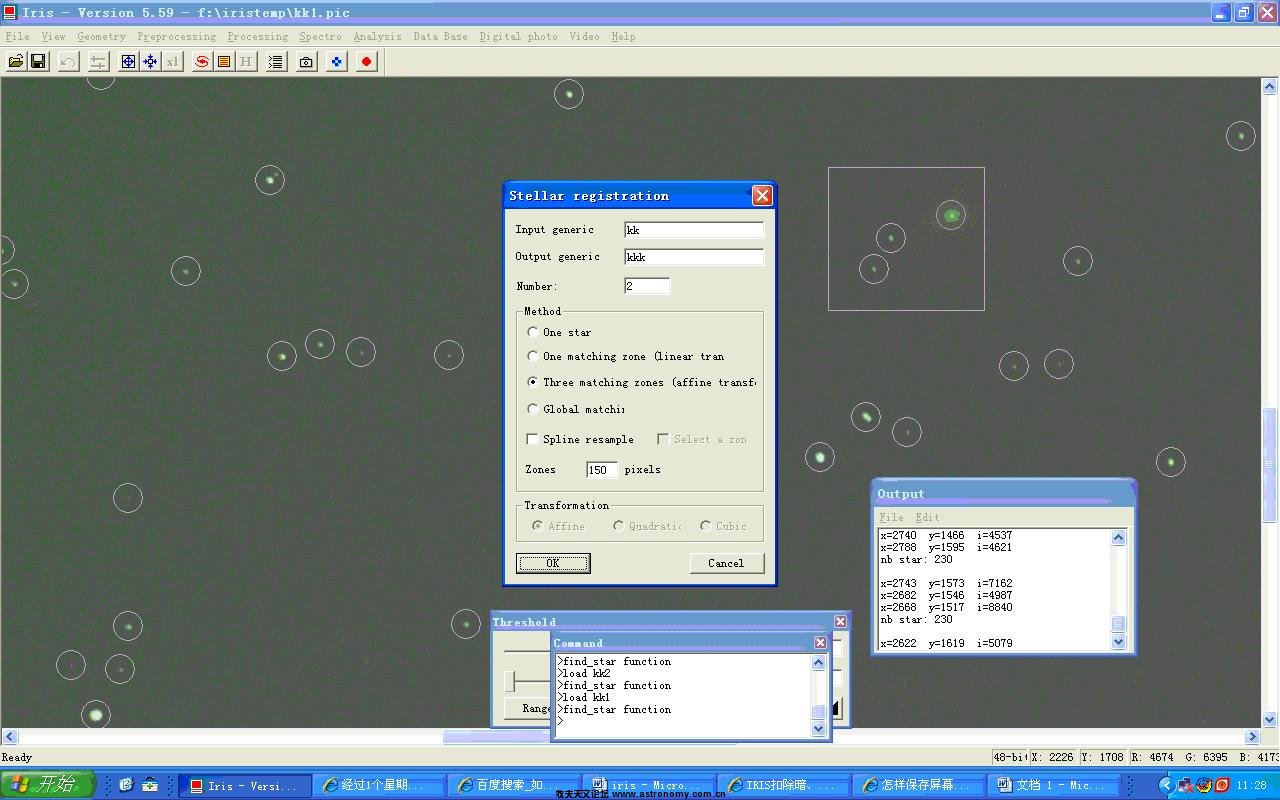Switch to the Iris taskbar button

pyautogui.click(x=243, y=785)
